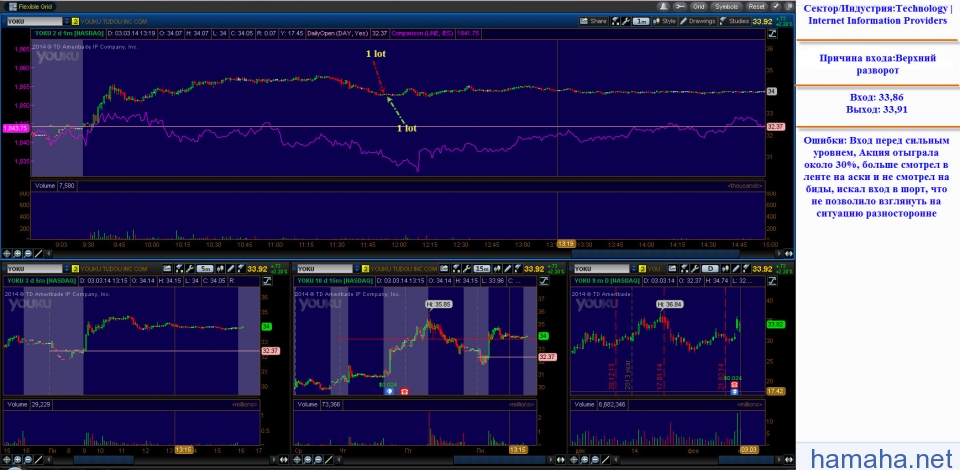The height and width of the screenshot is (470, 960).
Task: Click the candlestick style icon in the 5m chart
Action: (220, 269)
